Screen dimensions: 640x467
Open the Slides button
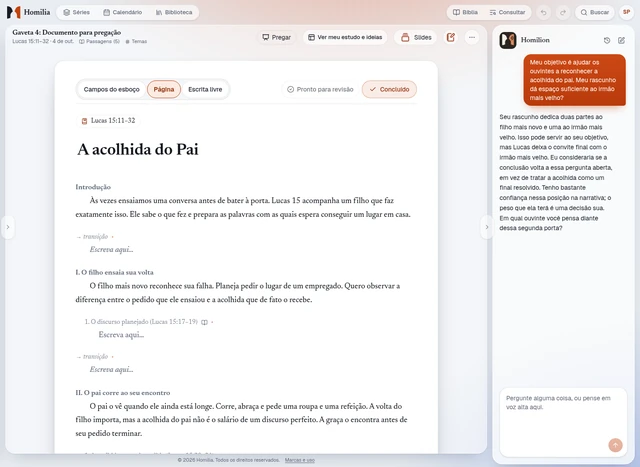[x=416, y=37]
